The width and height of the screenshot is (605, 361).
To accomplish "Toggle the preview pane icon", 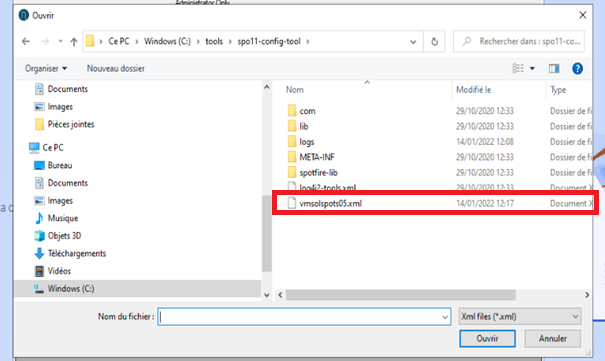I will point(554,69).
